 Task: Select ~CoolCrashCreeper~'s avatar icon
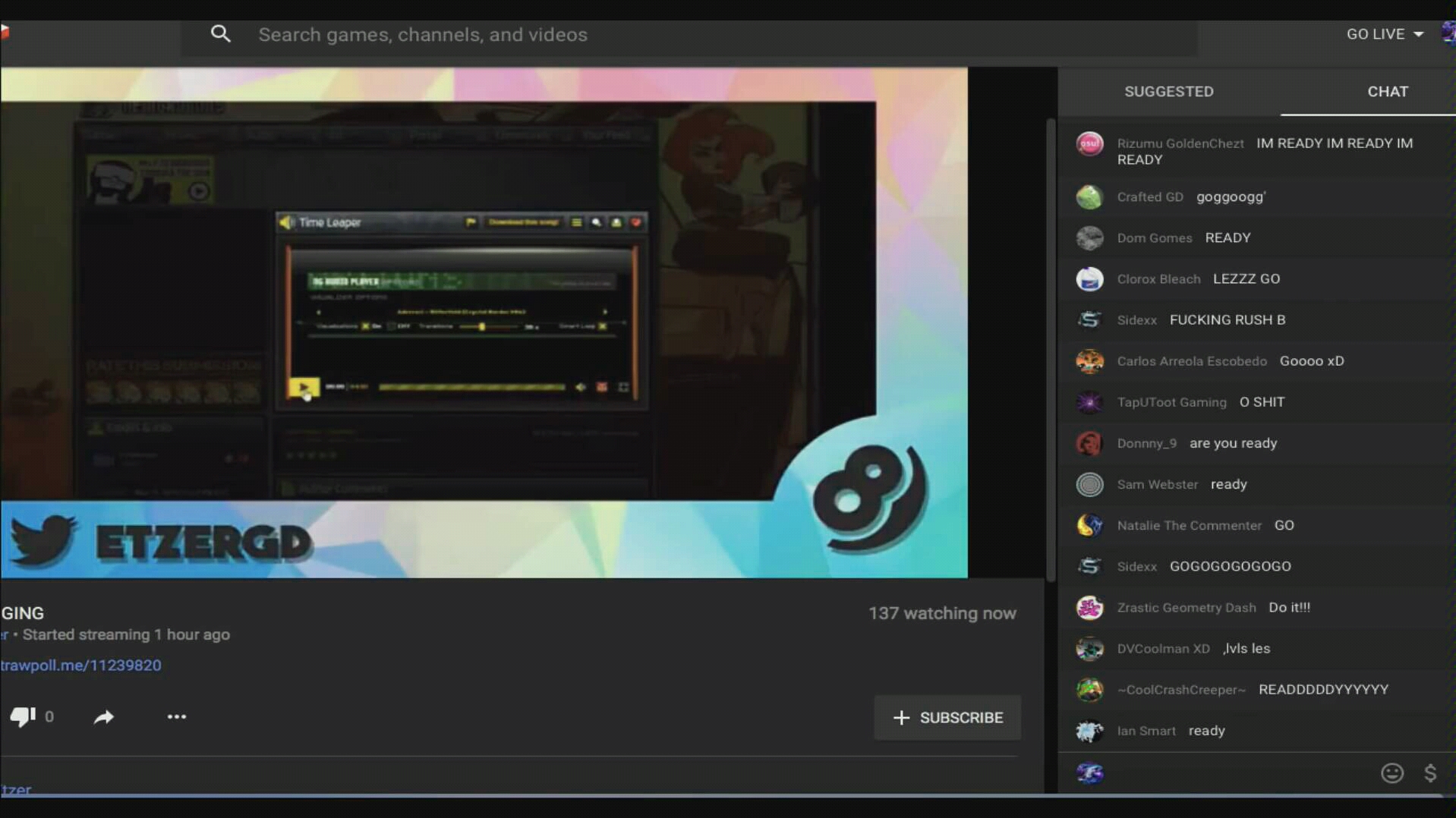1089,690
